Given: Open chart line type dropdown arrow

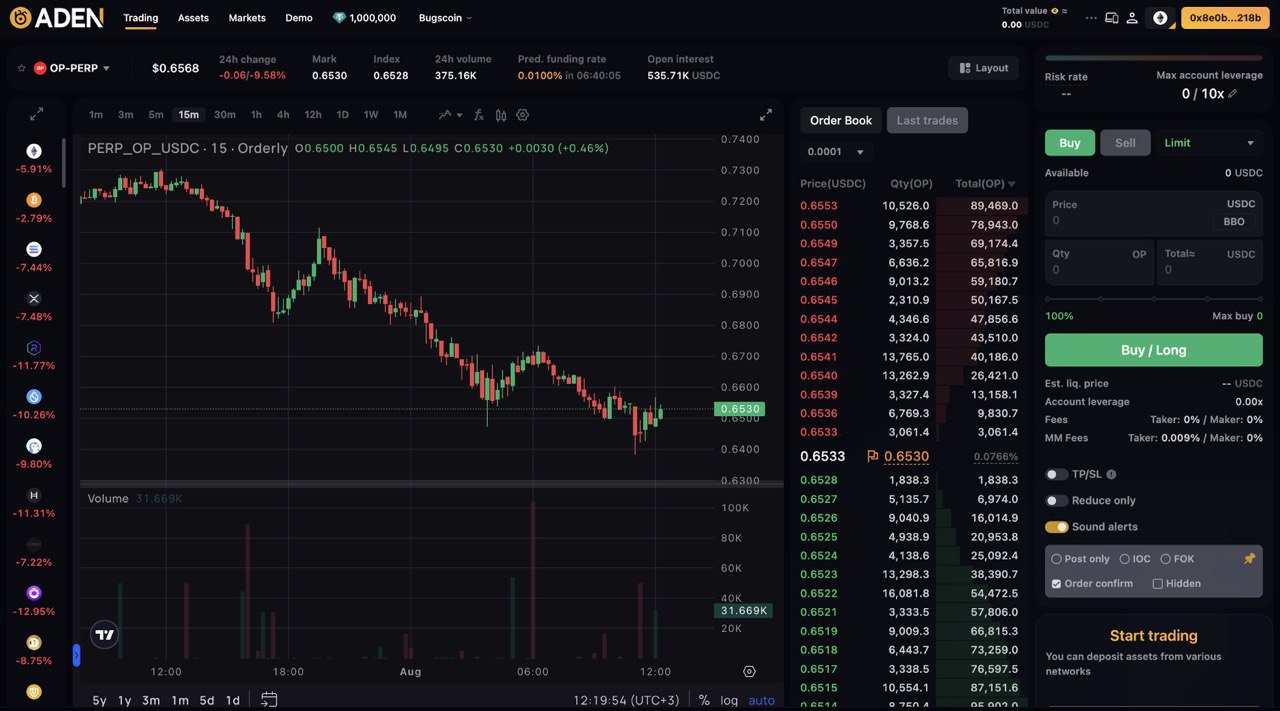Looking at the screenshot, I should click(x=459, y=115).
